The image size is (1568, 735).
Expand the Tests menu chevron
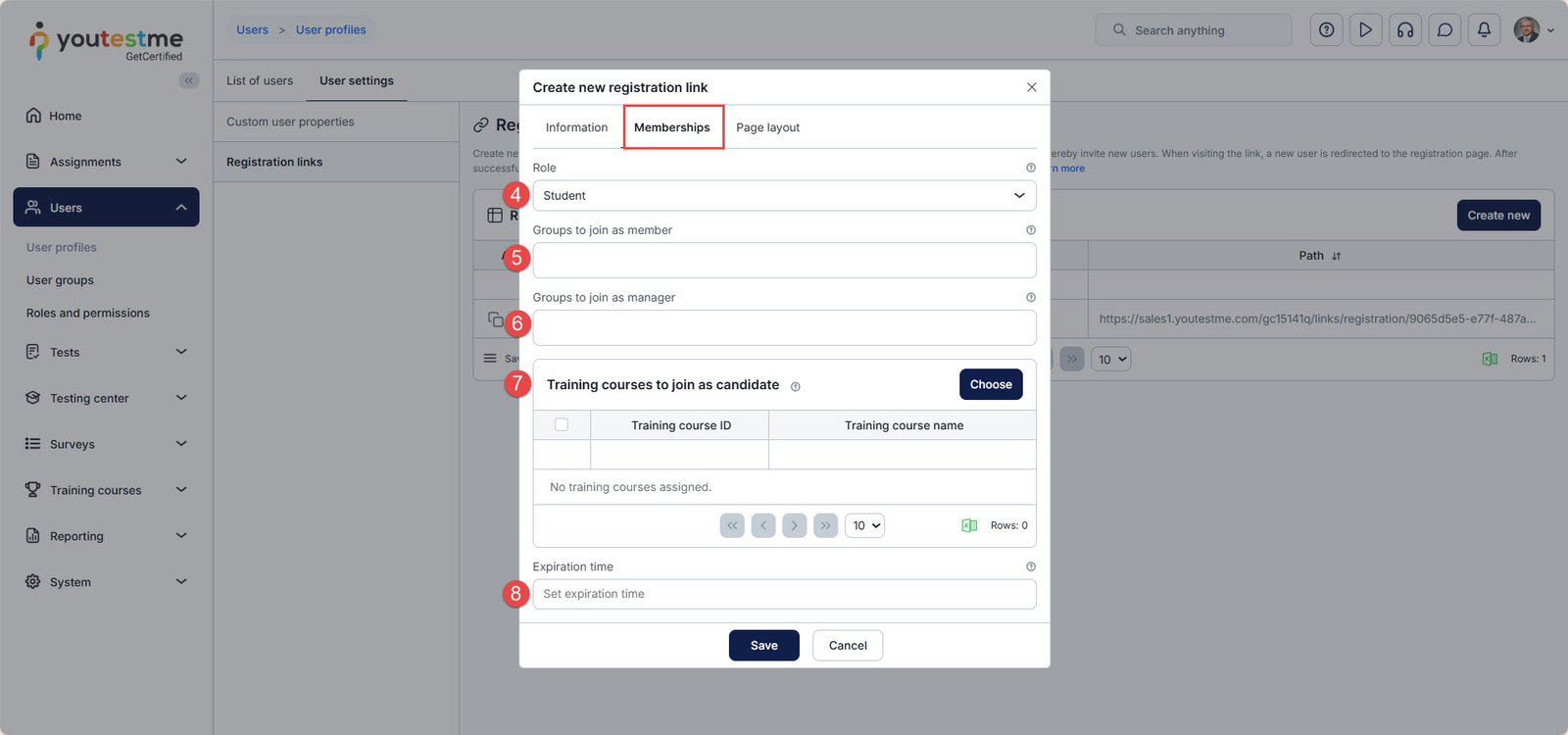point(181,352)
